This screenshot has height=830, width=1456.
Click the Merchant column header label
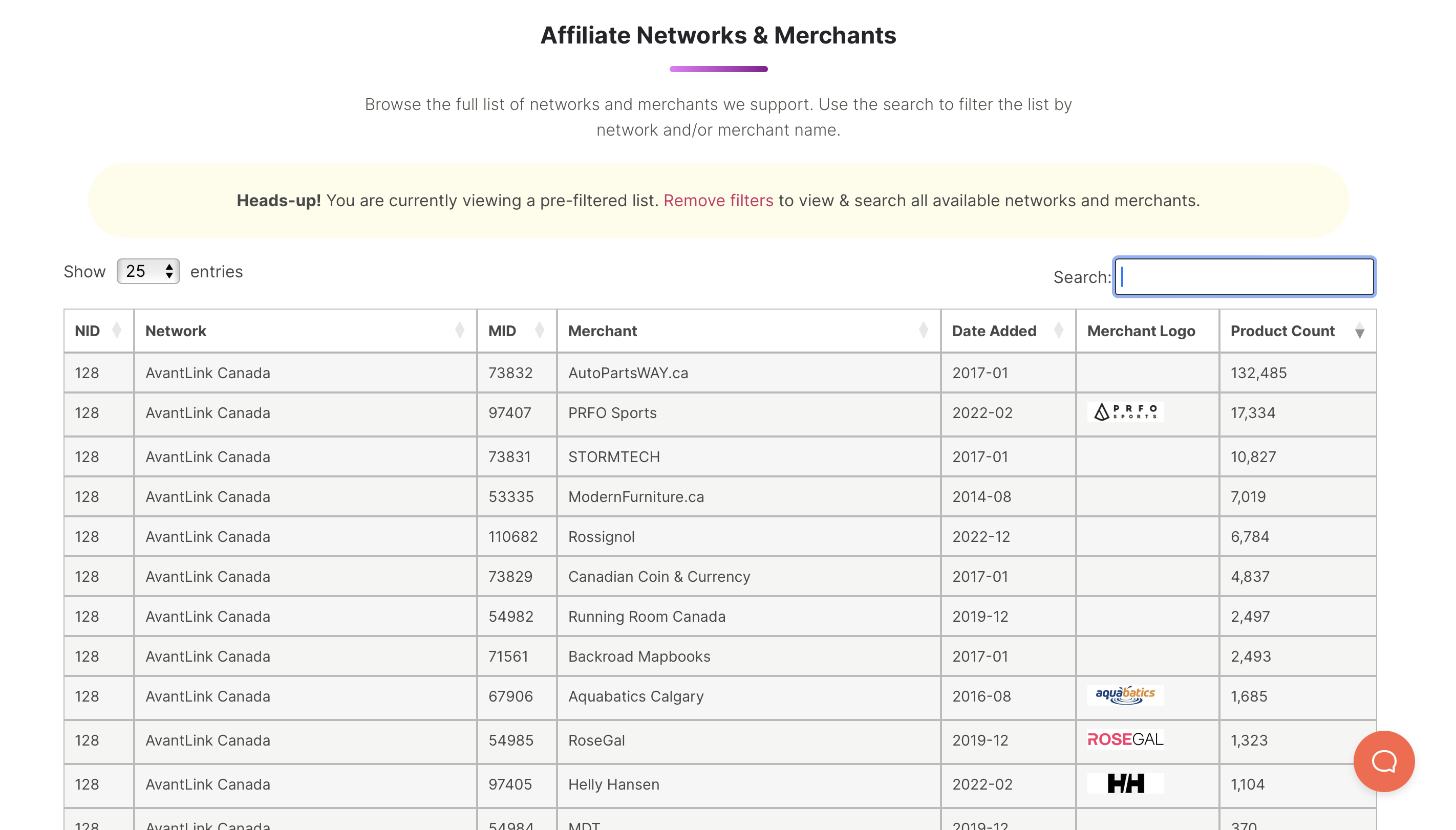point(602,331)
